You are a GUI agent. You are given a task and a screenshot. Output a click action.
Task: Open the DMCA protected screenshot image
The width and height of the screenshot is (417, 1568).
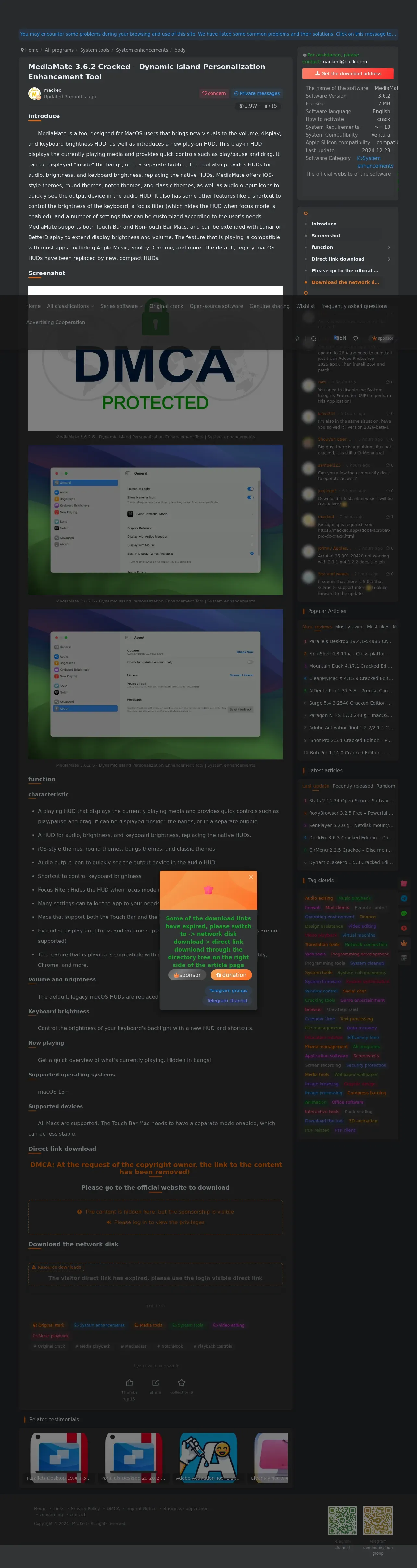click(156, 358)
